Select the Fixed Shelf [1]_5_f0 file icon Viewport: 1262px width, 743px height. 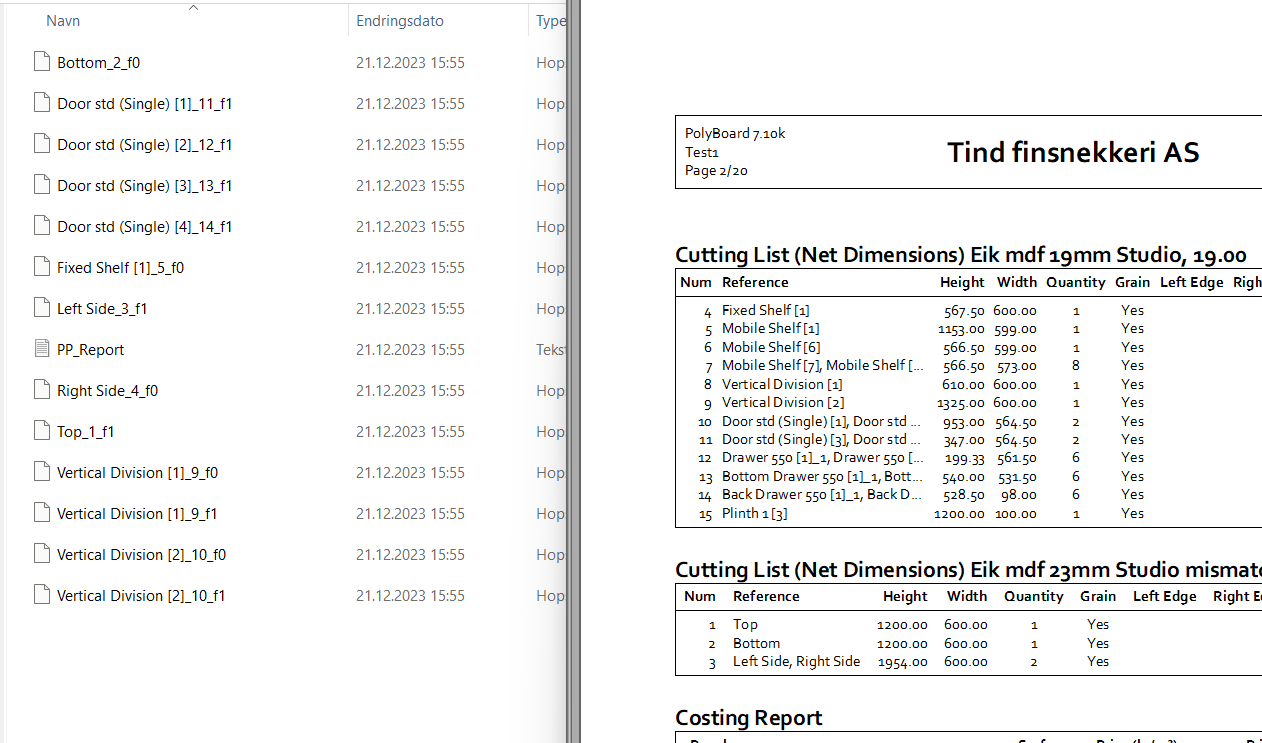tap(41, 267)
